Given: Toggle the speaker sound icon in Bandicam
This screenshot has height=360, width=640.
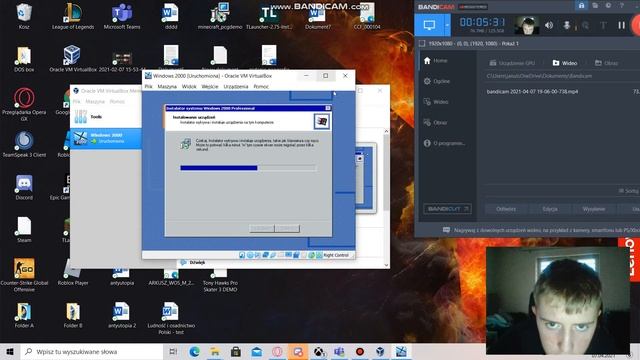Looking at the screenshot, I should click(549, 25).
